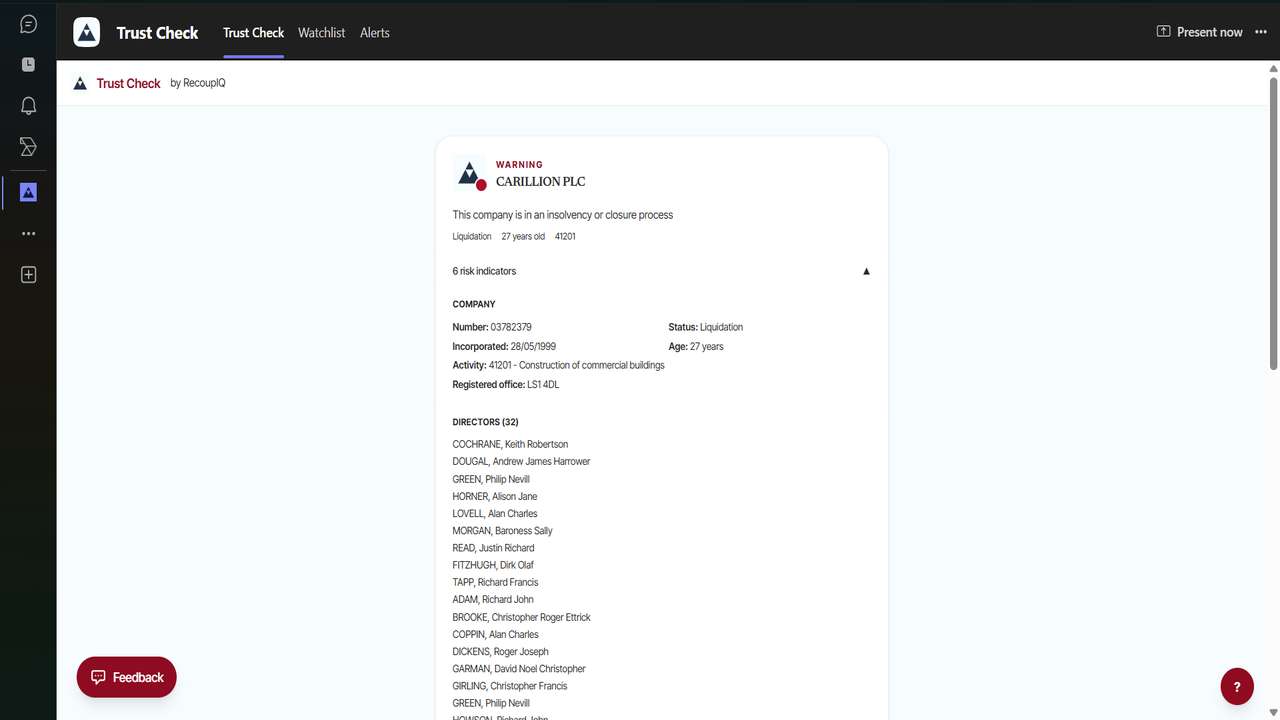Select director HORNER, Alison Jane
This screenshot has height=720, width=1280.
(495, 496)
